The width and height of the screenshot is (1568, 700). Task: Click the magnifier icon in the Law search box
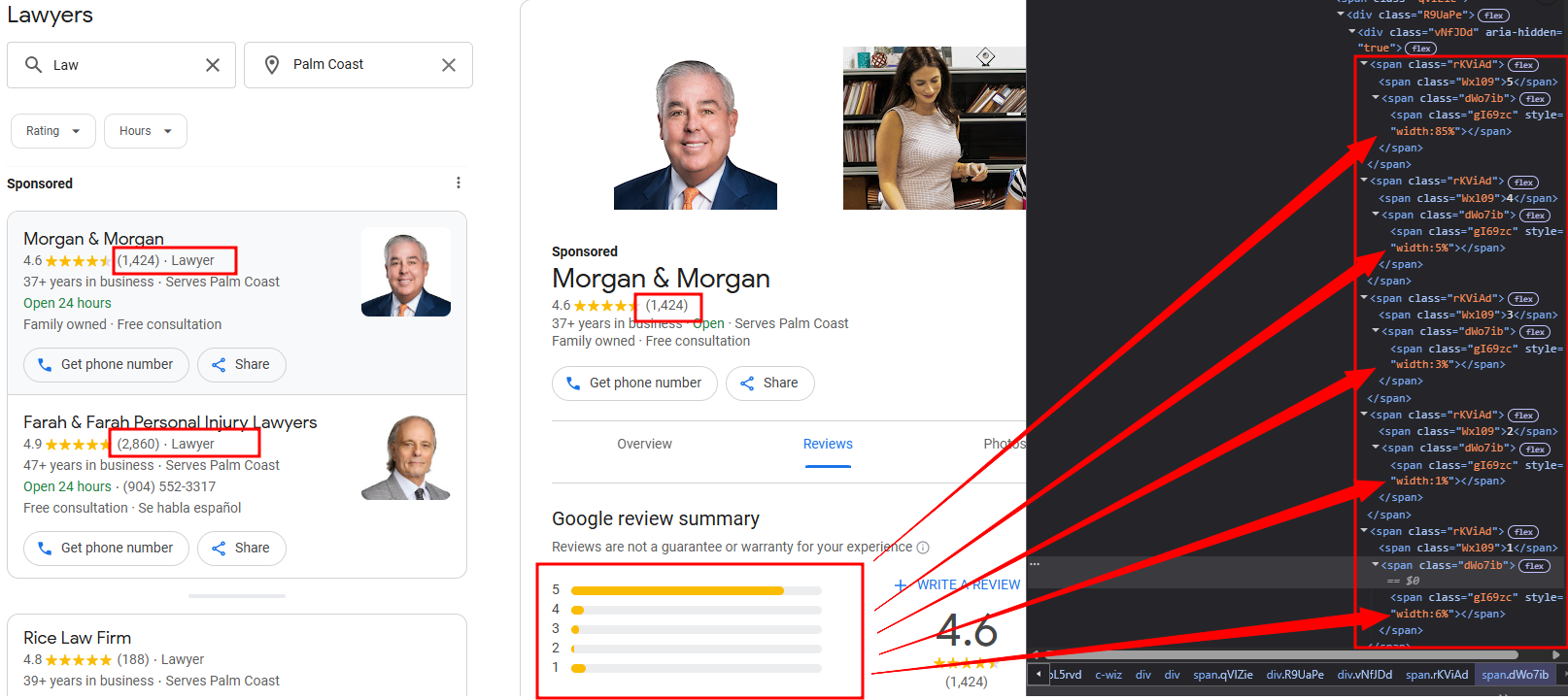click(33, 65)
